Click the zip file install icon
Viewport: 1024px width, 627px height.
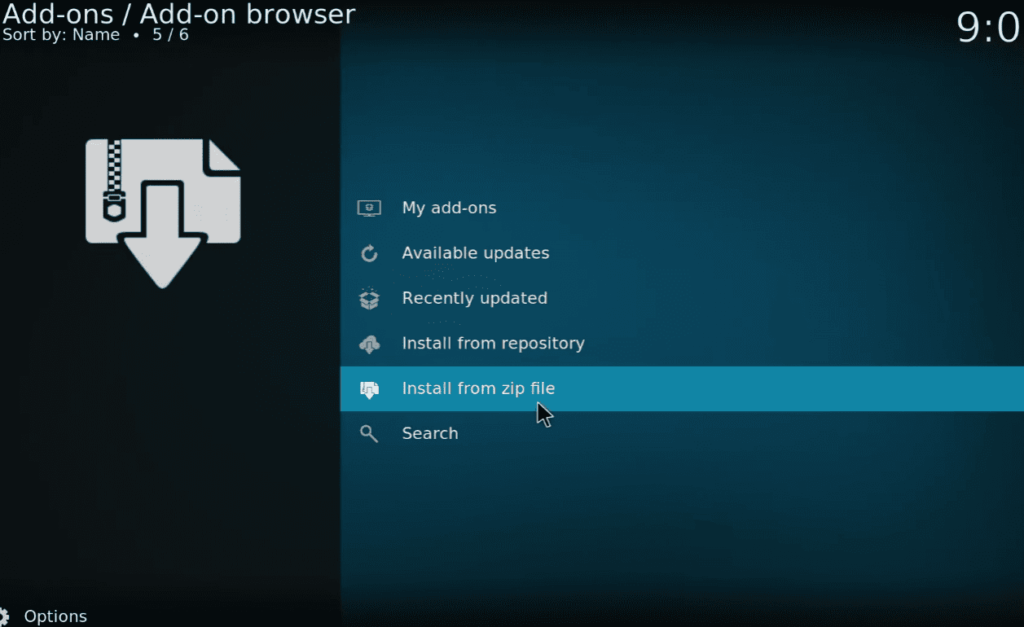tap(369, 389)
